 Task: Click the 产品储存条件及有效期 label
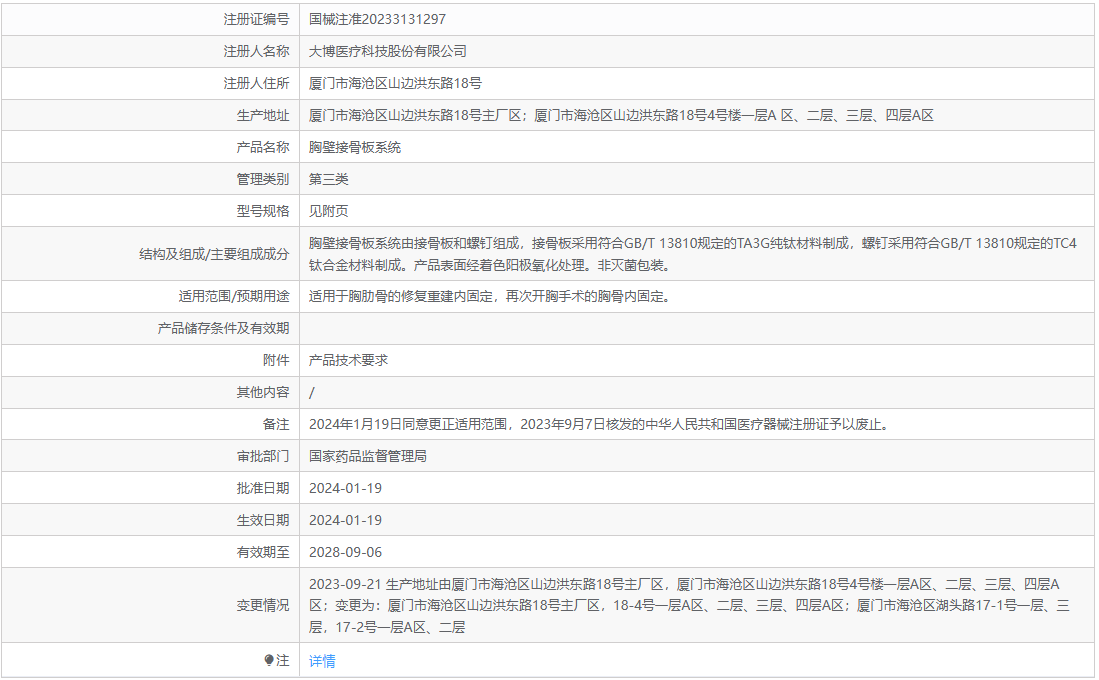point(224,328)
